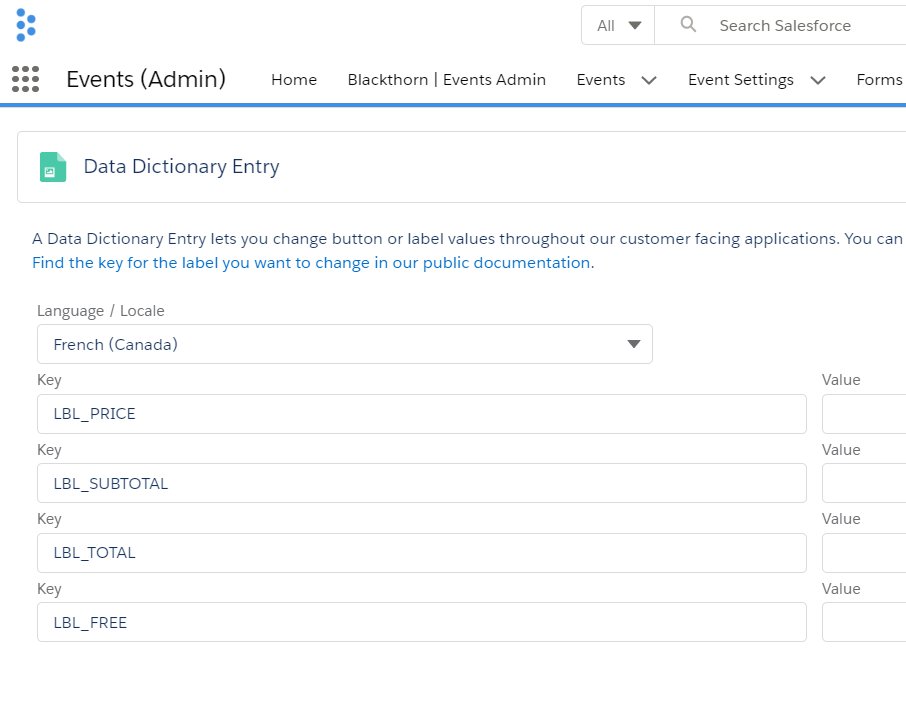906x722 pixels.
Task: Click the LBL_FREE key field
Action: coord(422,622)
